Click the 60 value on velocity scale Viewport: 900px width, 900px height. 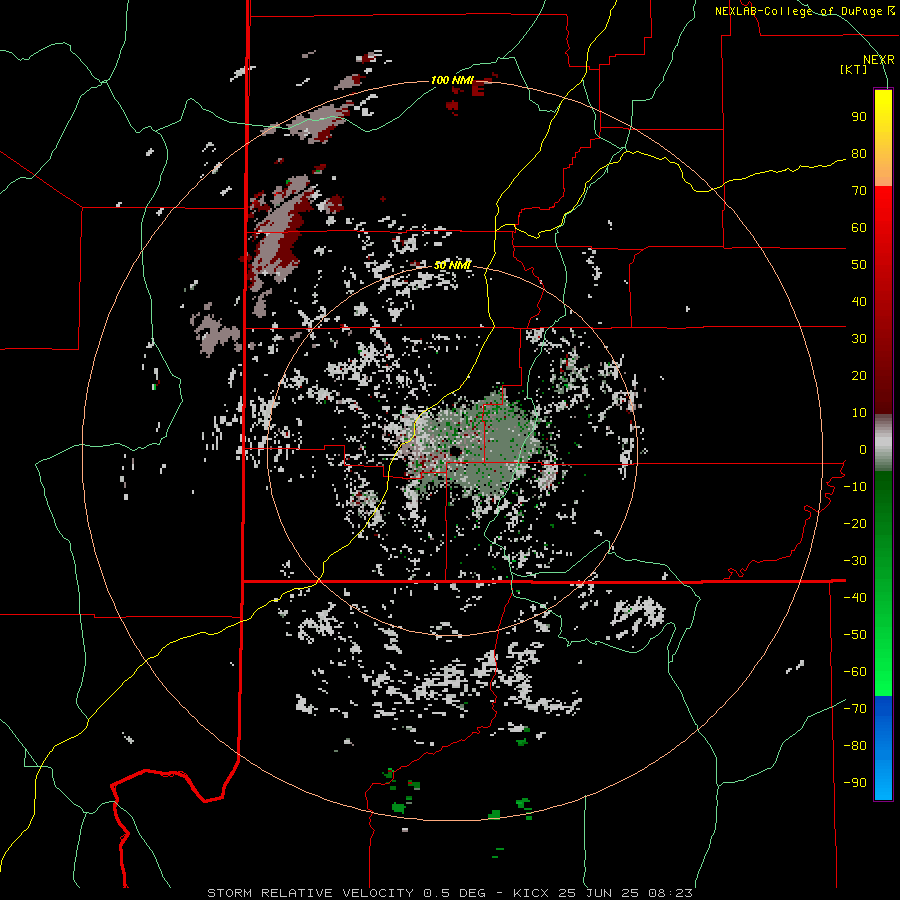tap(859, 227)
